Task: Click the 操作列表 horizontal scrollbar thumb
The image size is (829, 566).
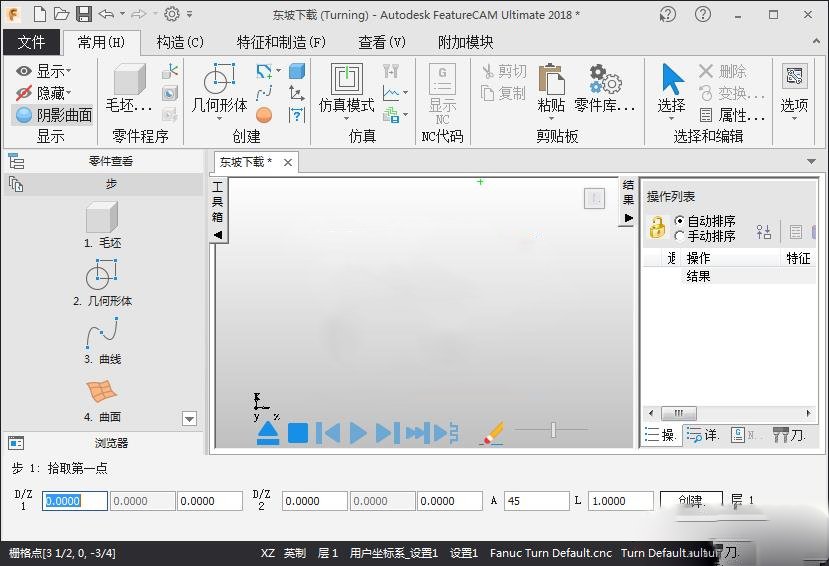Action: coord(679,413)
